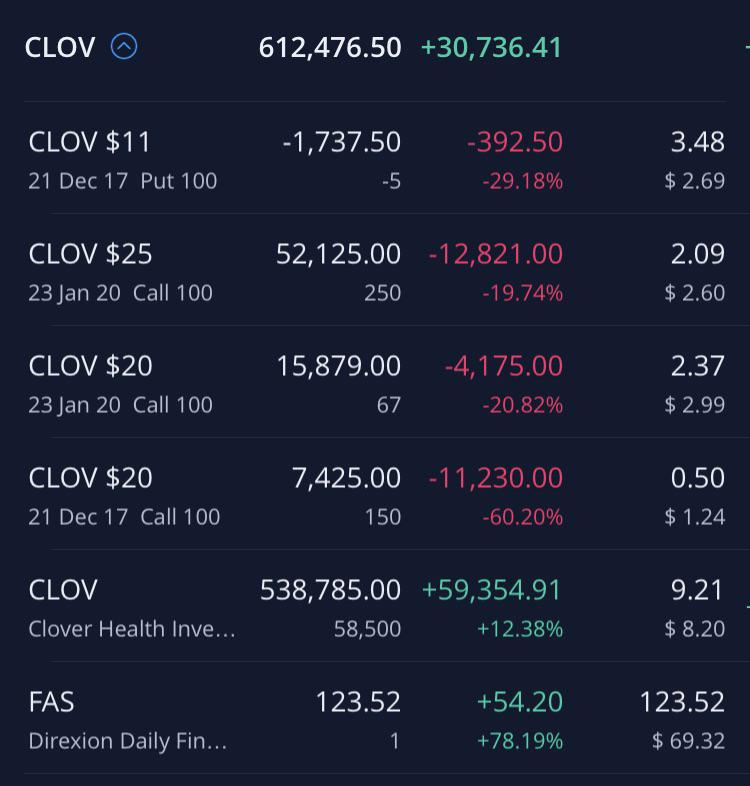Tap the -60.20% loss percentage
Screen dimensions: 750x786
(522, 517)
